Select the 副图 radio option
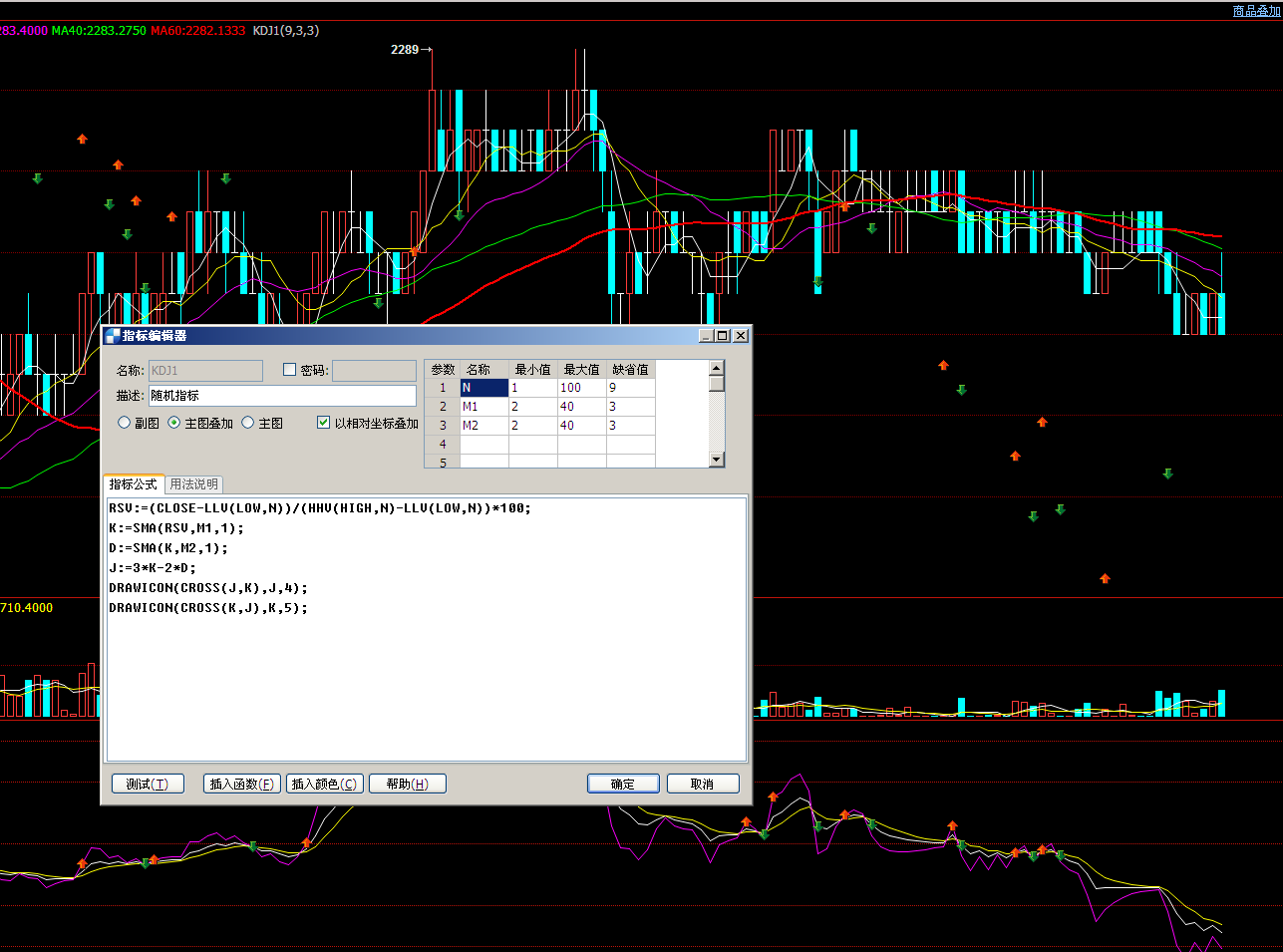The height and width of the screenshot is (952, 1283). pyautogui.click(x=125, y=423)
